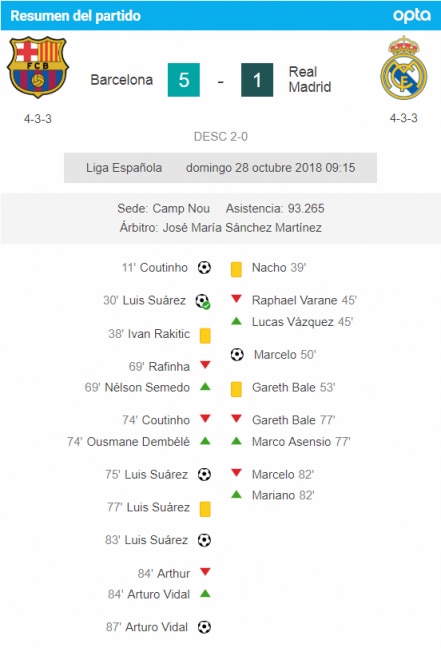Click Coutinho's 11' goal ball icon
This screenshot has width=441, height=648.
(x=204, y=267)
